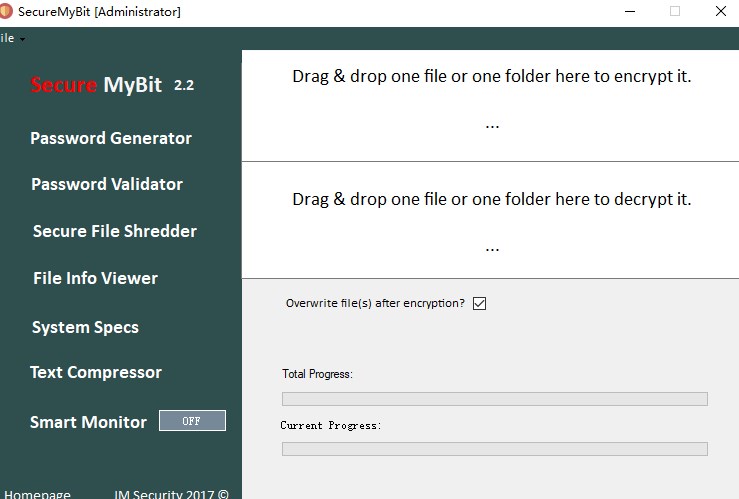Screen dimensions: 739x499
Task: Click the dropdown arrow beside the File menu
Action: point(22,39)
